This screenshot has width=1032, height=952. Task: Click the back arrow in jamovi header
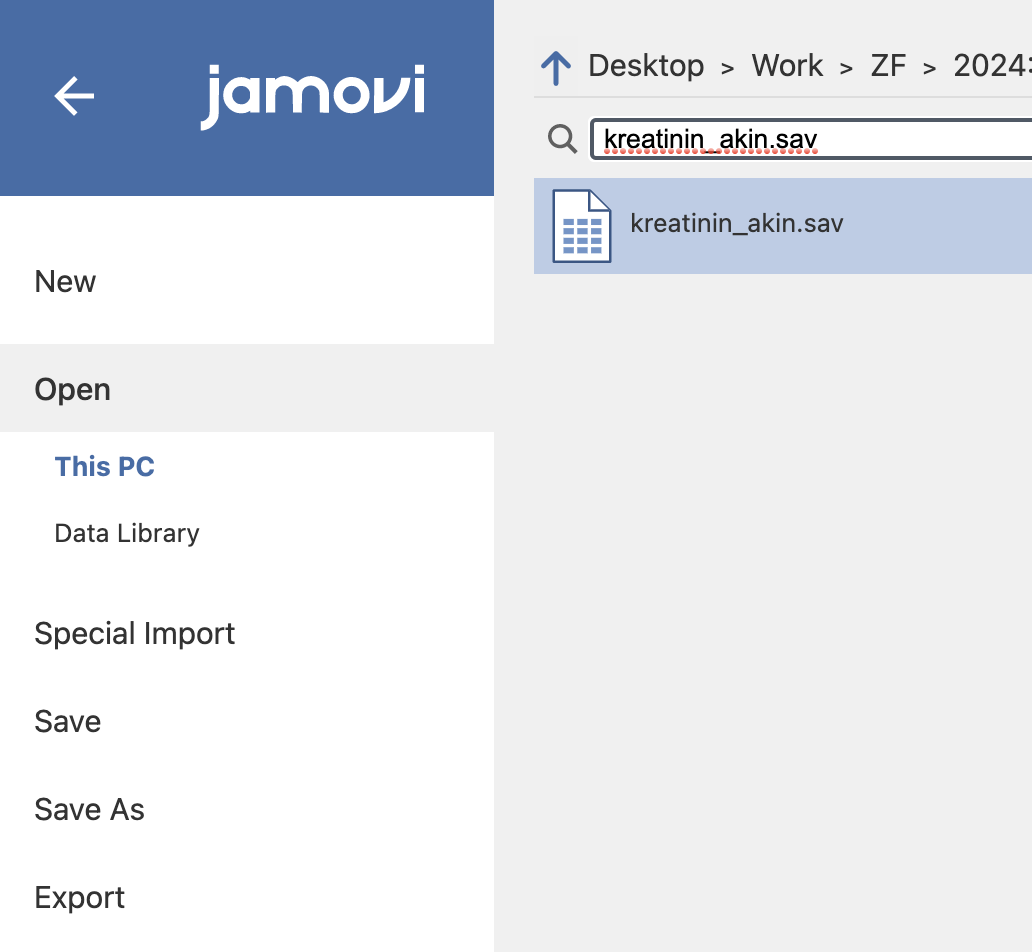pos(74,96)
